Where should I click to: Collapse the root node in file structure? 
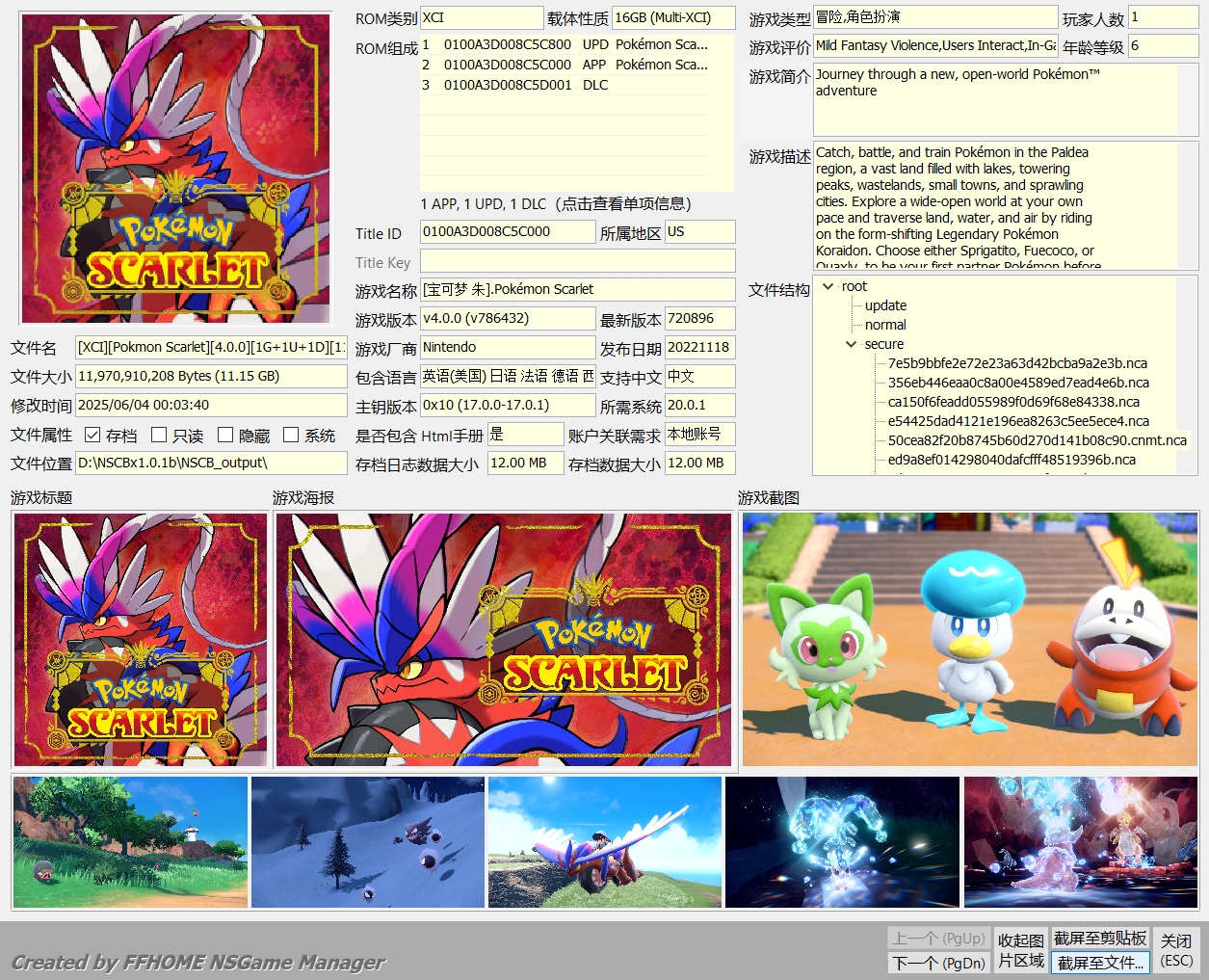pos(828,286)
